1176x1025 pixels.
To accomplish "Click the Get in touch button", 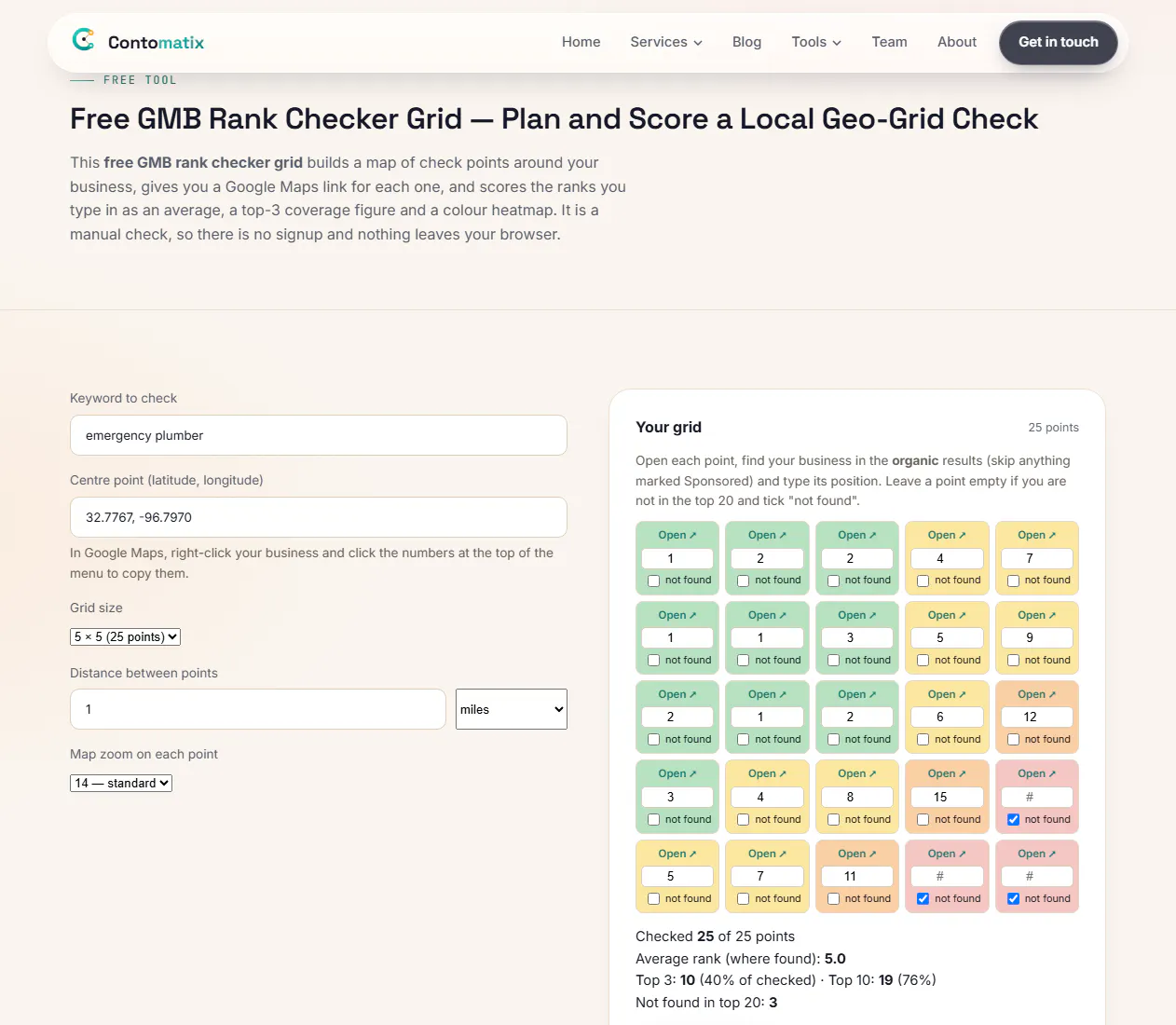I will tap(1059, 43).
